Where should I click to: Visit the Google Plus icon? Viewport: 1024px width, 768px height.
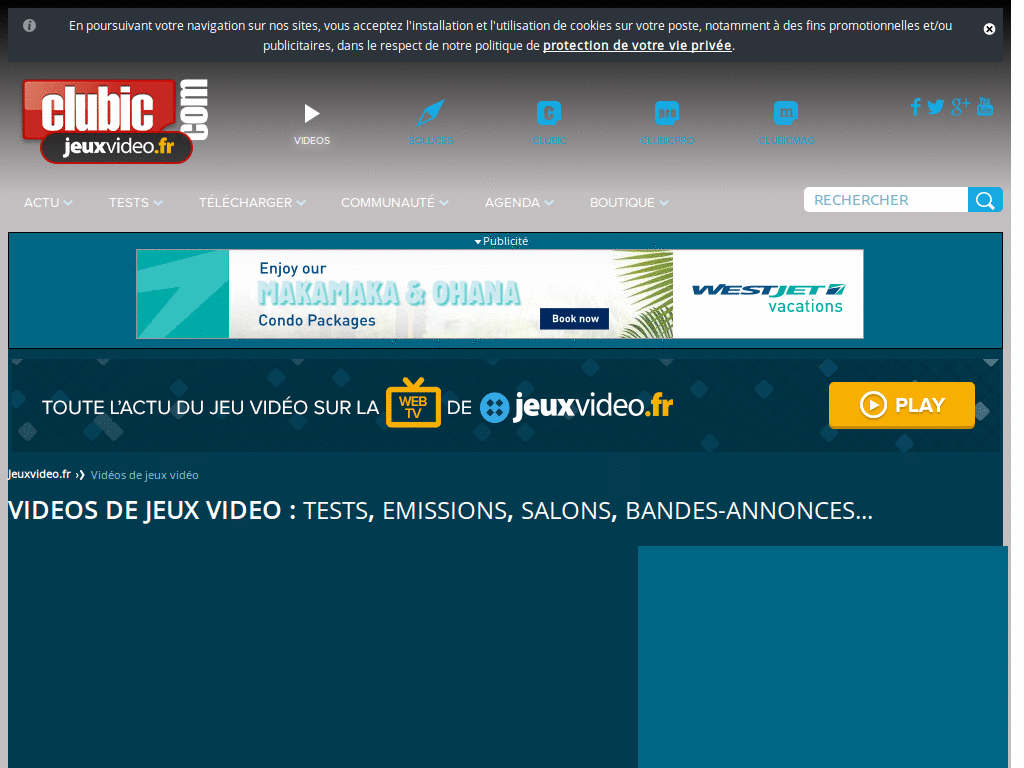coord(960,106)
